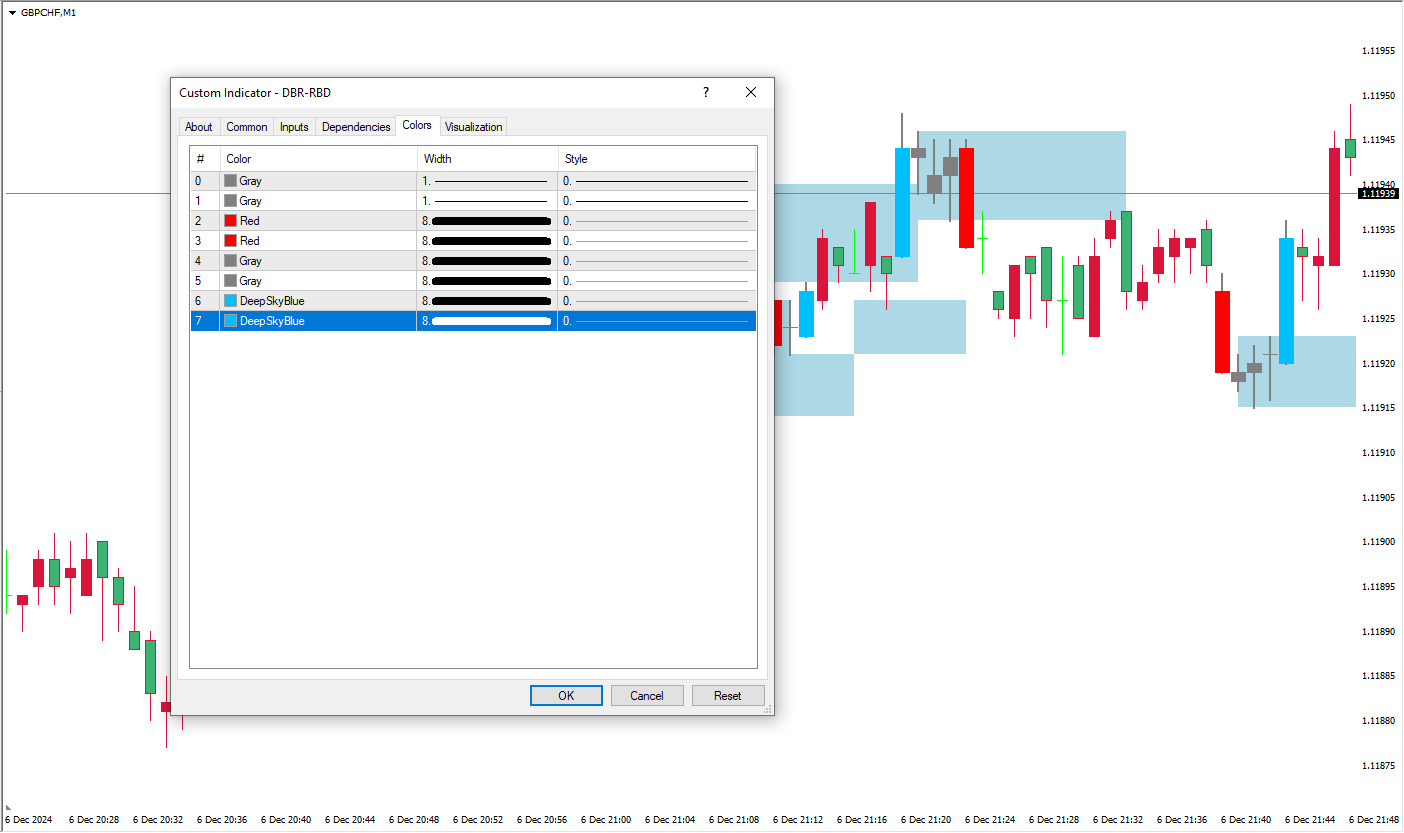Image resolution: width=1404 pixels, height=833 pixels.
Task: Click the Reset button
Action: (x=728, y=696)
